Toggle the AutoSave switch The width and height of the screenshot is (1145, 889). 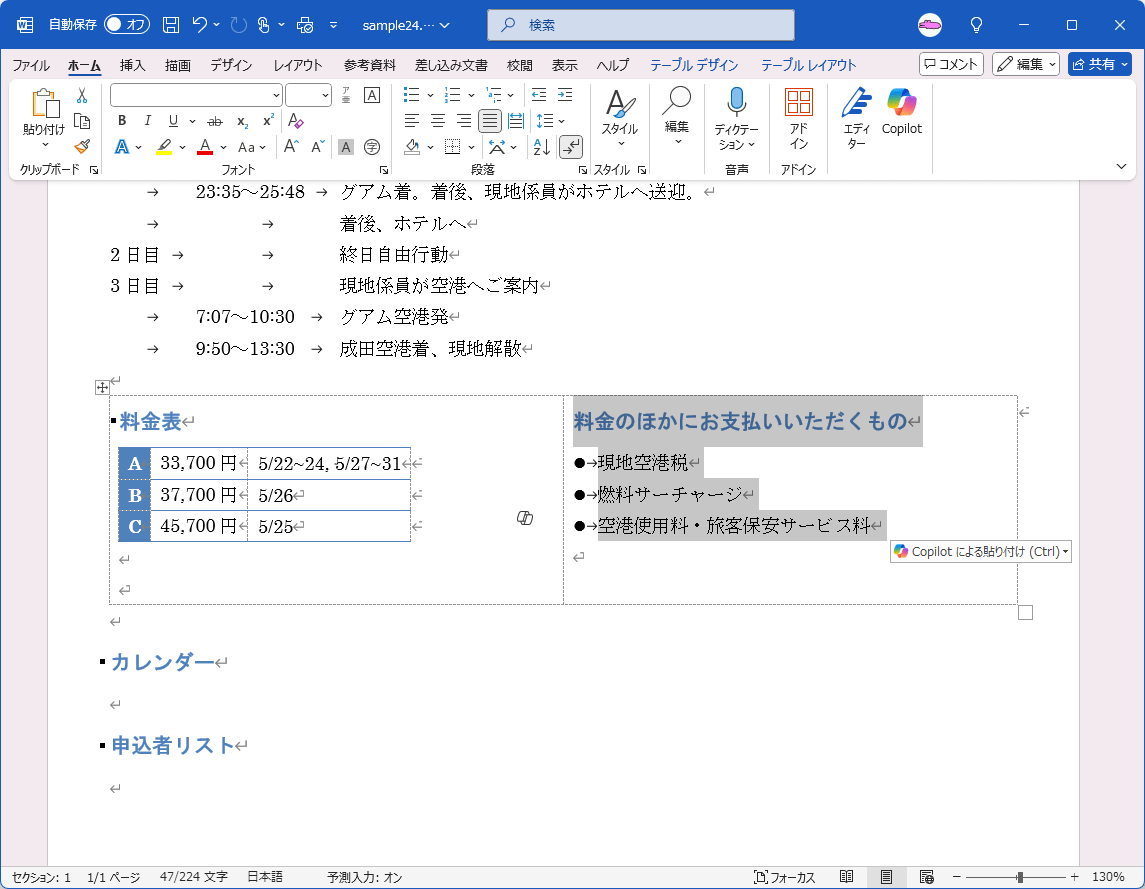126,24
